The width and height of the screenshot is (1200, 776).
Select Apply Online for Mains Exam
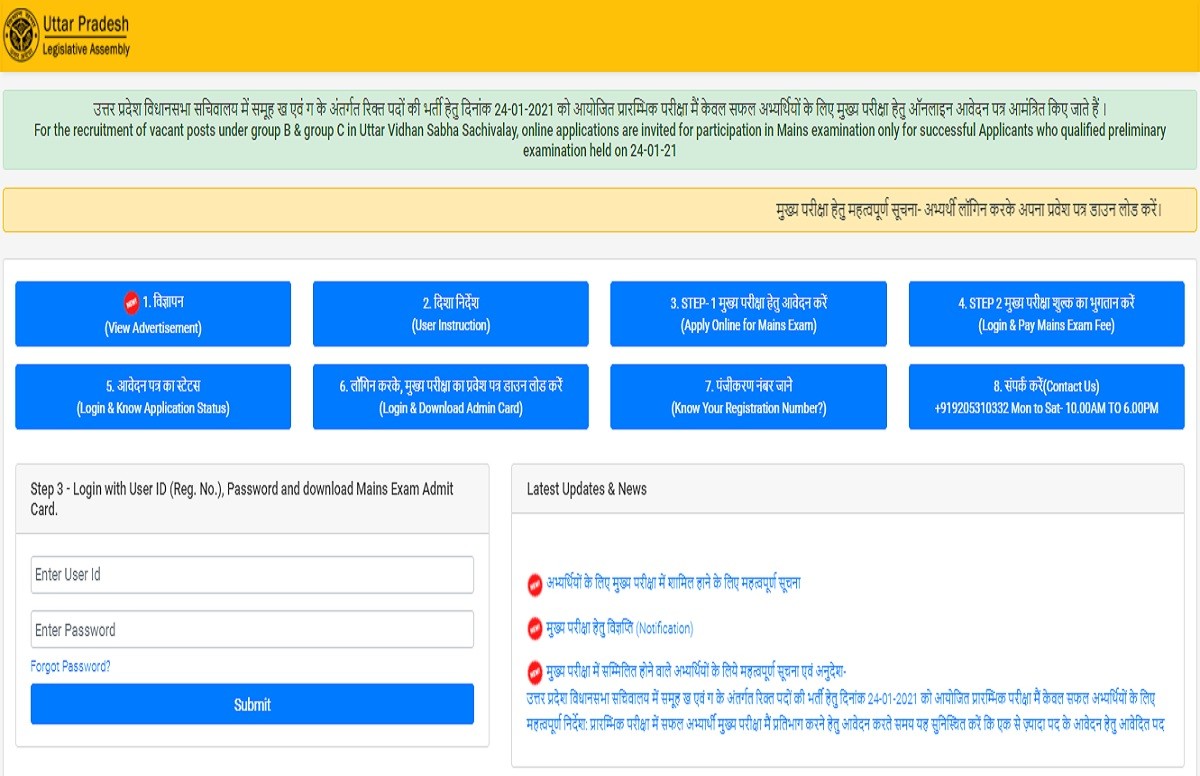pos(748,314)
